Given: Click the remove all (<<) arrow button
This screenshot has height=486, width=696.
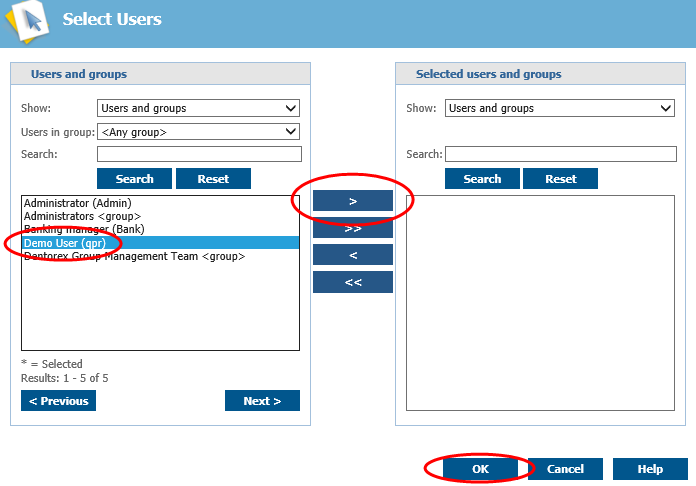Looking at the screenshot, I should pos(352,282).
